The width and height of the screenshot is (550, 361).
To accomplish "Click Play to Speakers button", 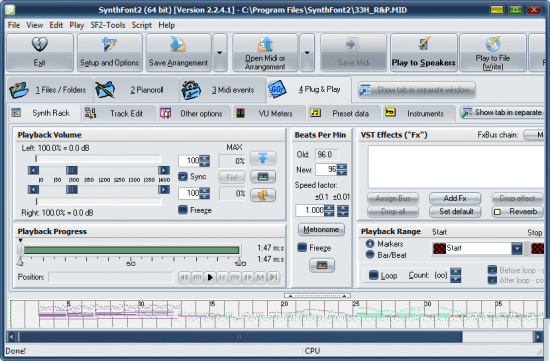I will (x=424, y=53).
